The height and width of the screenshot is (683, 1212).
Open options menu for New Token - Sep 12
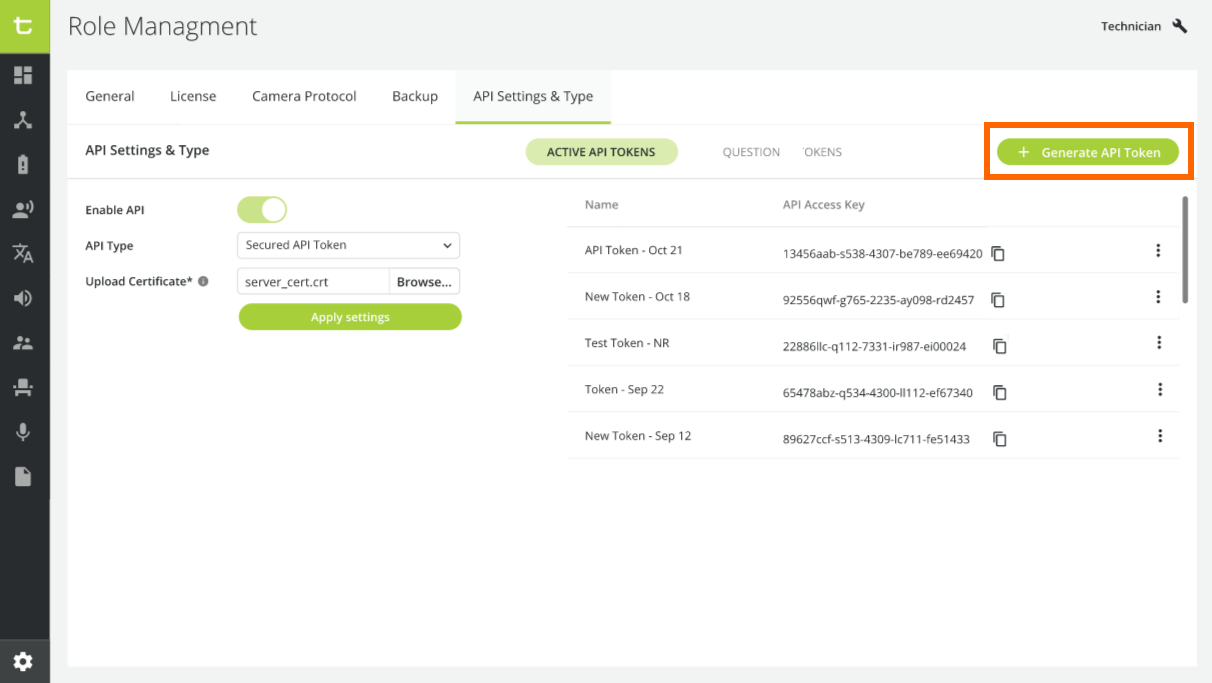(x=1160, y=435)
